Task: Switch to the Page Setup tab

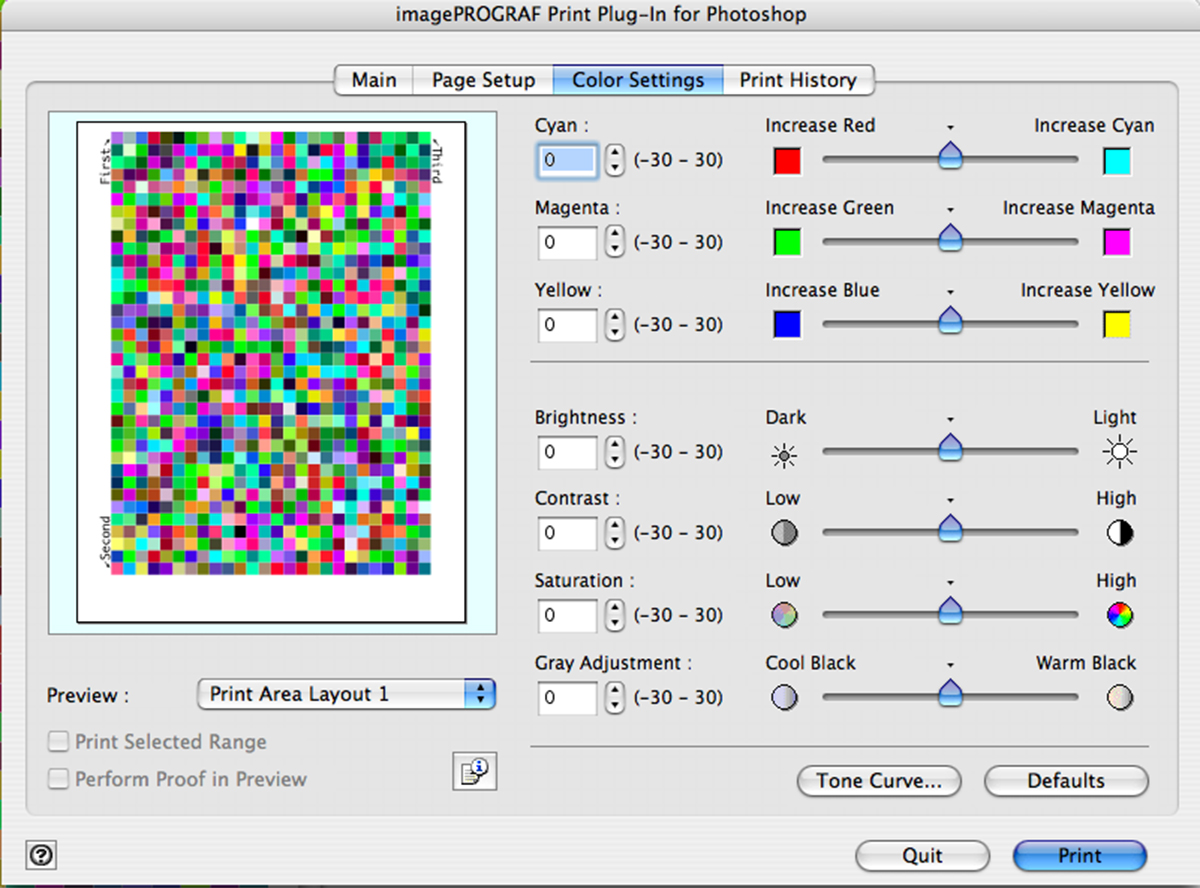Action: 484,80
